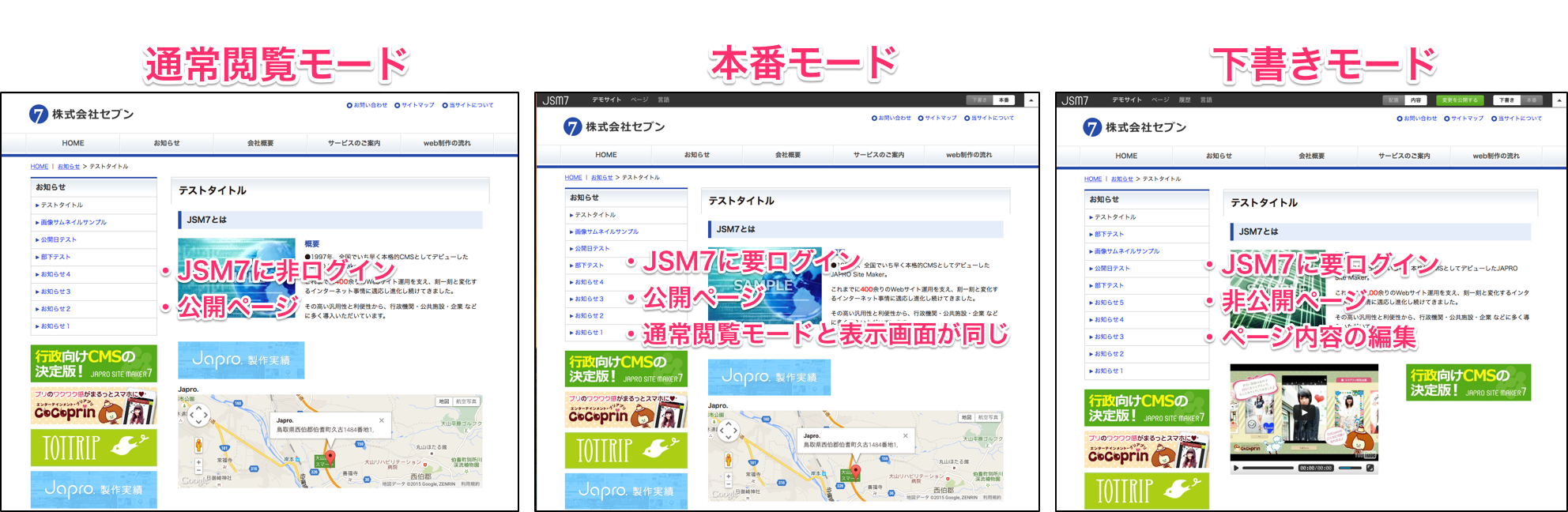1568x512 pixels.
Task: Switch to 下書き in the 本番モード toolbar toggle
Action: click(x=979, y=100)
